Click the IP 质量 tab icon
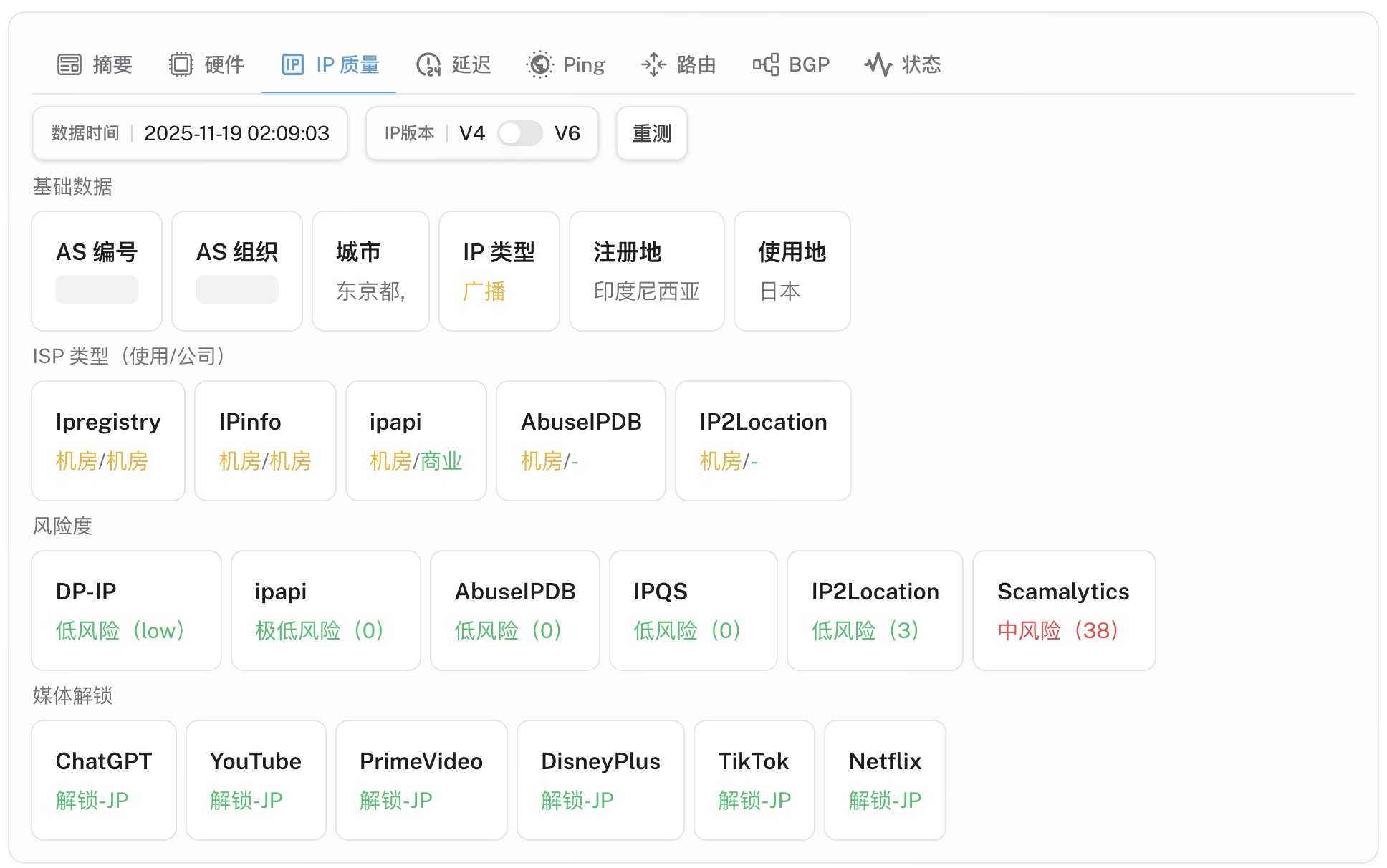This screenshot has height=868, width=1387. click(292, 64)
